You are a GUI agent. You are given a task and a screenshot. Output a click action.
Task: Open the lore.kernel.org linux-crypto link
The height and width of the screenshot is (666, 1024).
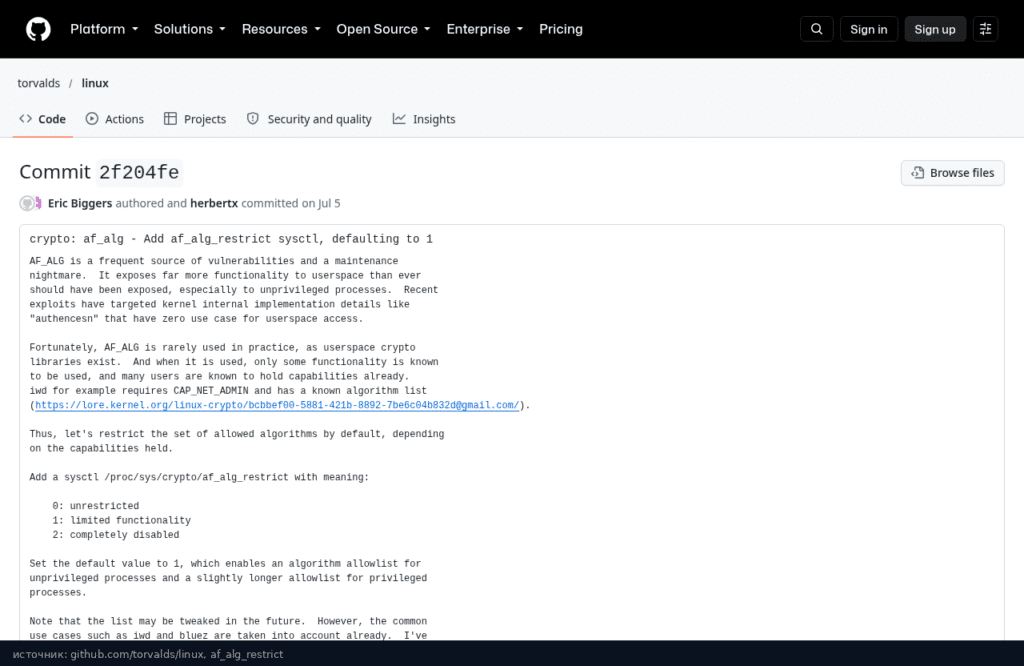coord(277,405)
